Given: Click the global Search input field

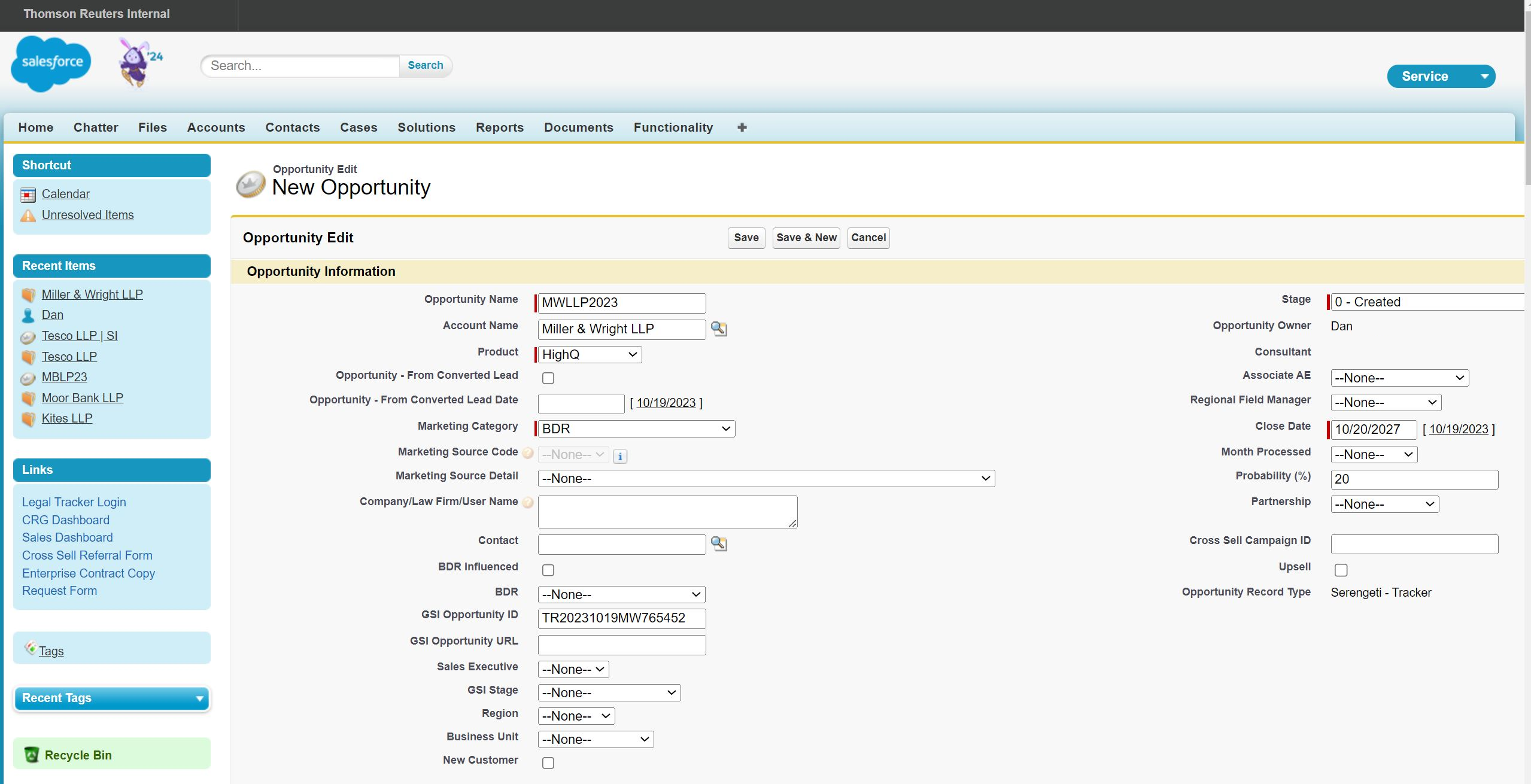Looking at the screenshot, I should pyautogui.click(x=300, y=66).
